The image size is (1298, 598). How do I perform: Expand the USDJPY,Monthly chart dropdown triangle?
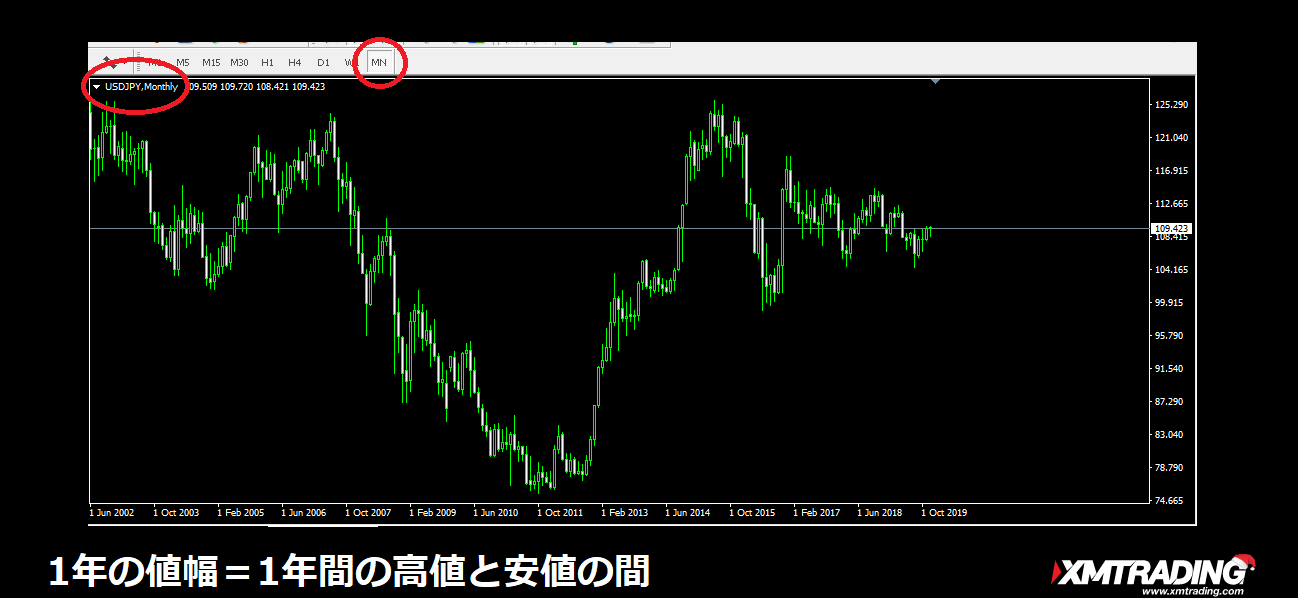96,87
